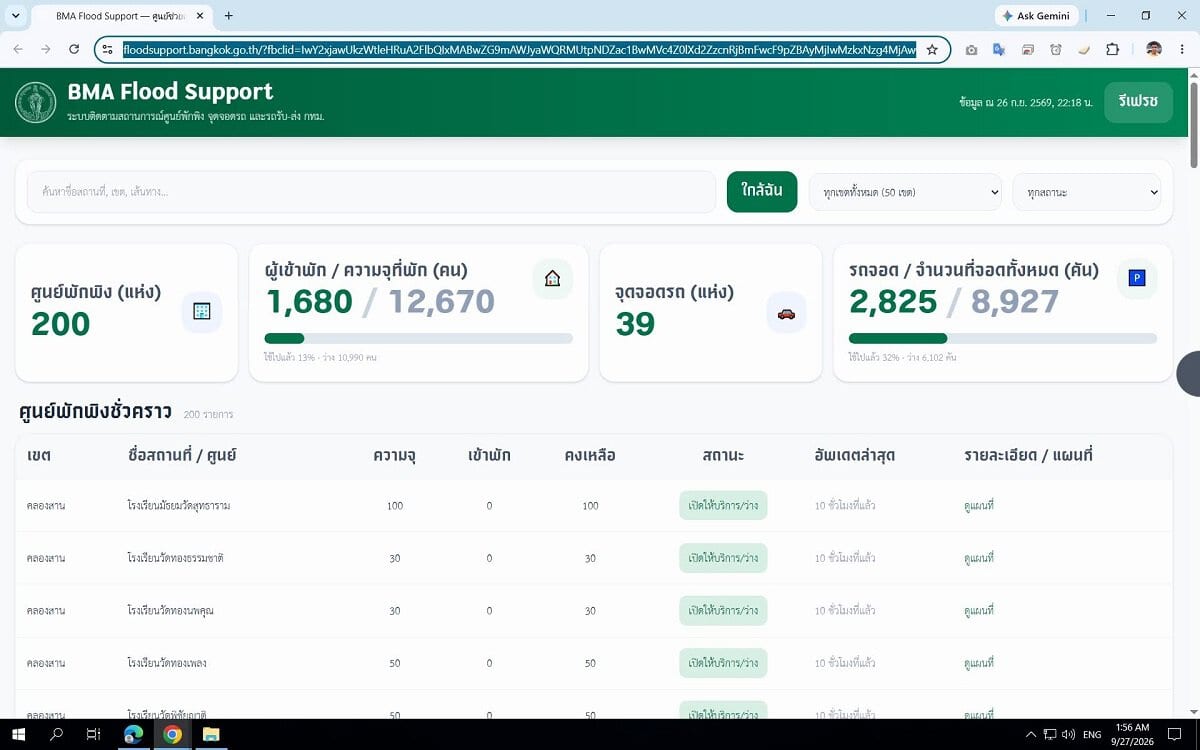Bookmark this page with the star icon
1200x750 pixels.
pos(932,49)
